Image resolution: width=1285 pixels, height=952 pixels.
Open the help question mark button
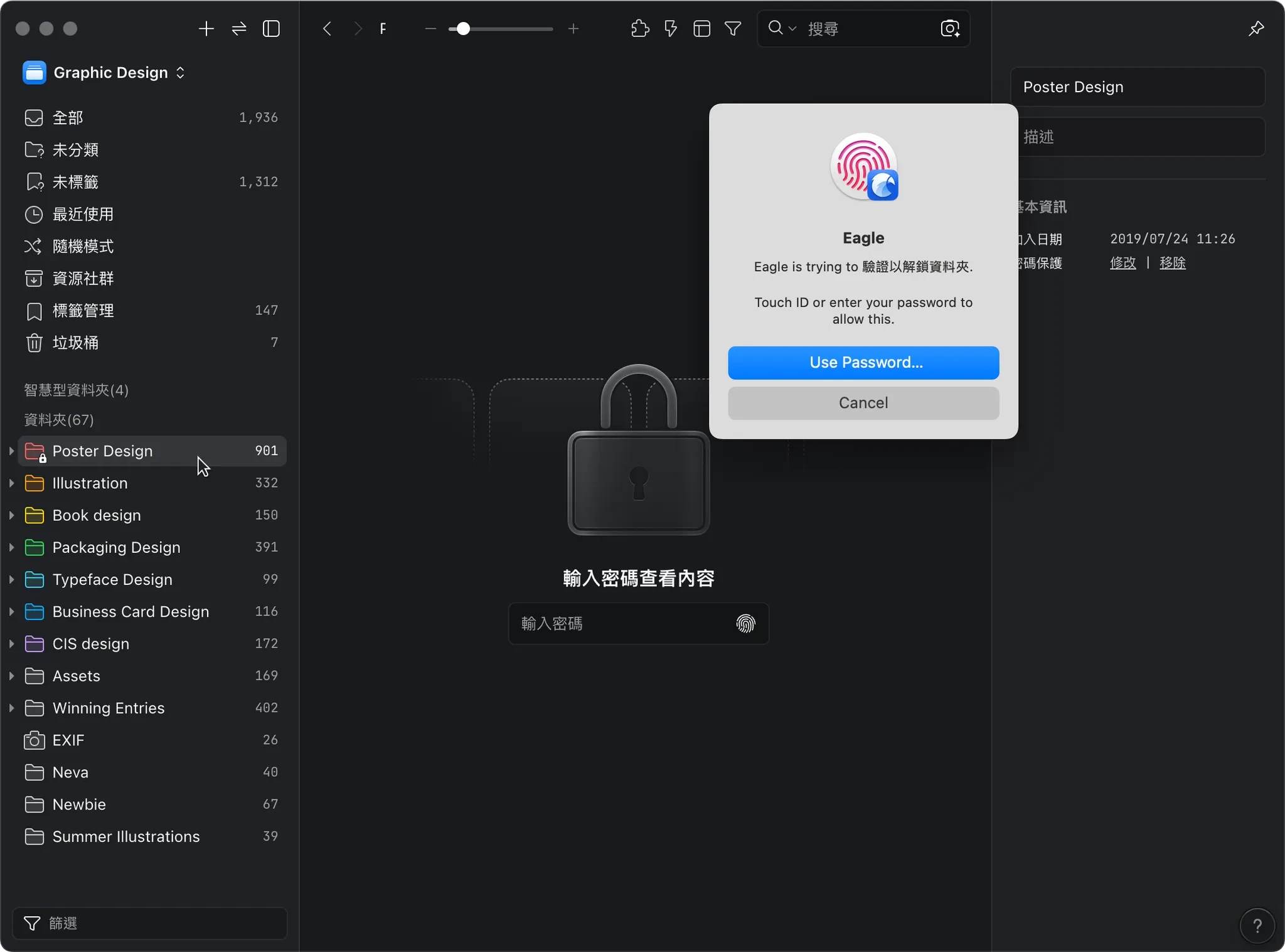(1257, 926)
